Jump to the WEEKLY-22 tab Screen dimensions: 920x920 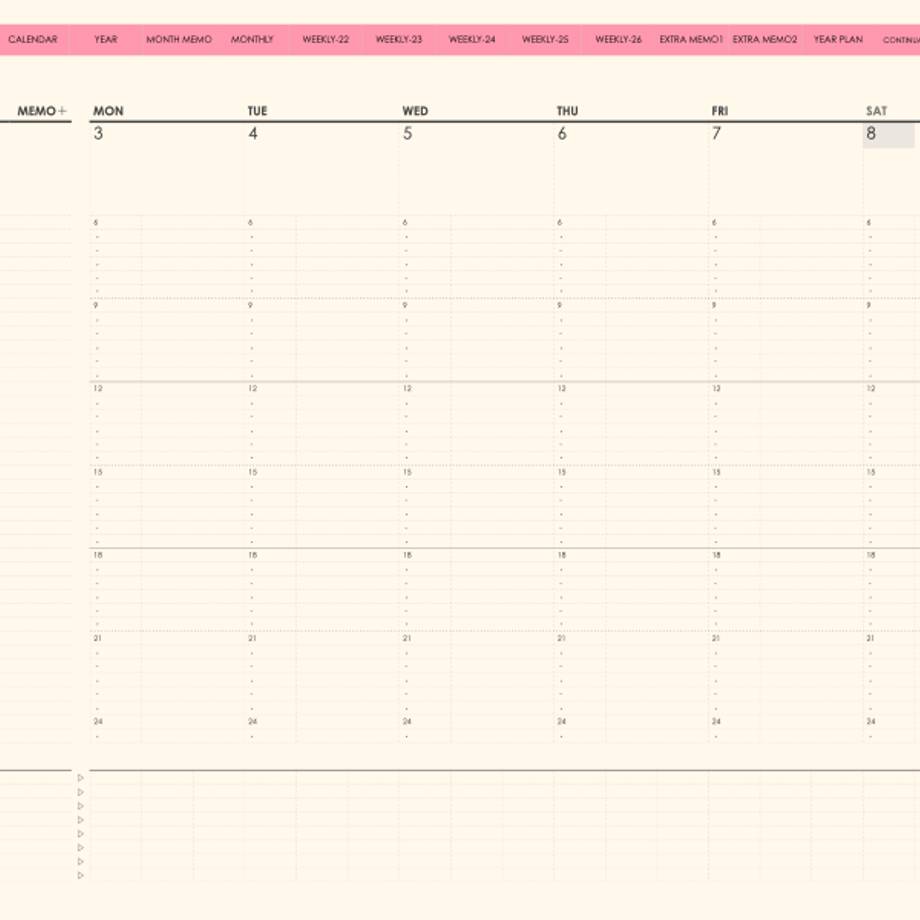pos(326,39)
